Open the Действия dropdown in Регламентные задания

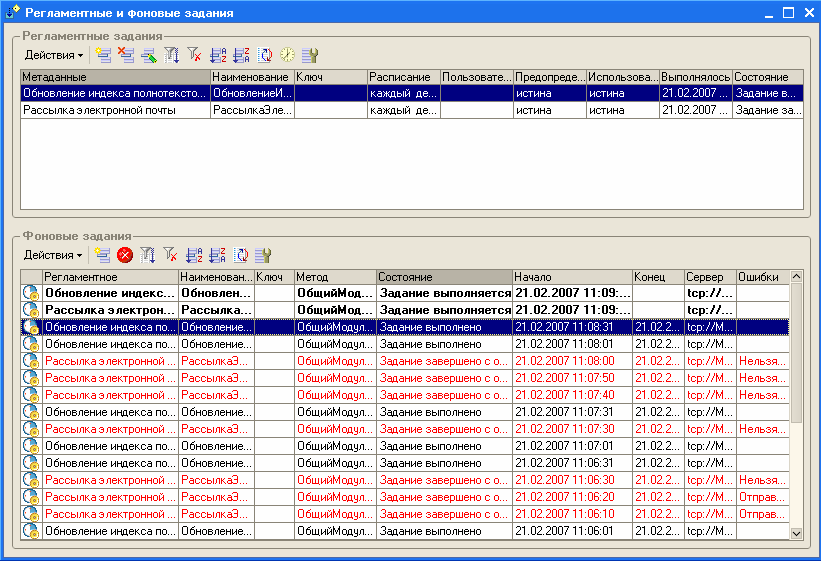(x=53, y=55)
